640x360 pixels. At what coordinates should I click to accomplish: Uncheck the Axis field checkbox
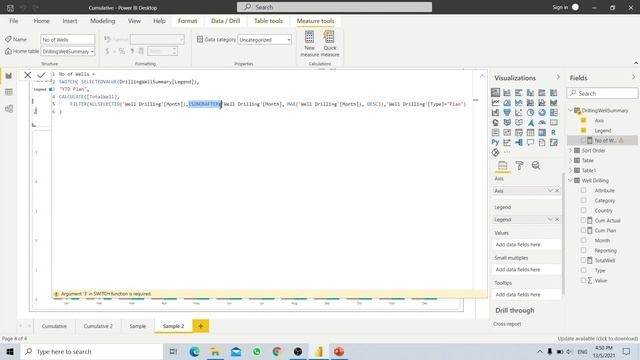[584, 120]
